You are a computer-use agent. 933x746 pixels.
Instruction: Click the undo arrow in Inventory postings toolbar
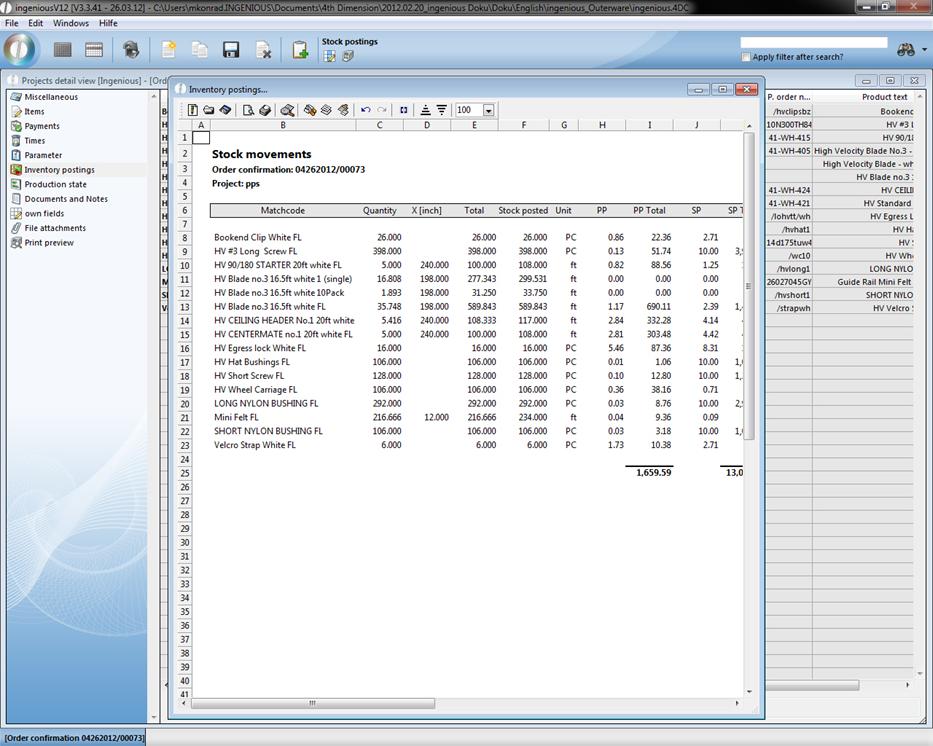click(x=365, y=110)
